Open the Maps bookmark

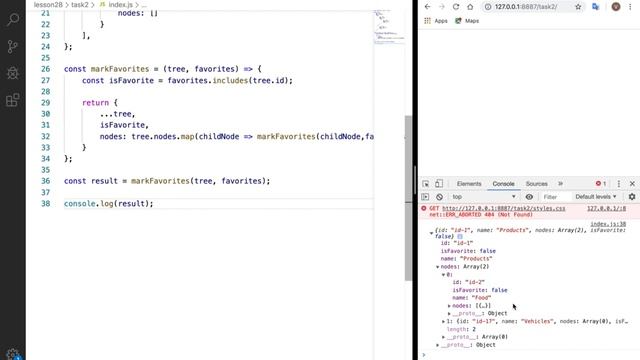pyautogui.click(x=467, y=21)
